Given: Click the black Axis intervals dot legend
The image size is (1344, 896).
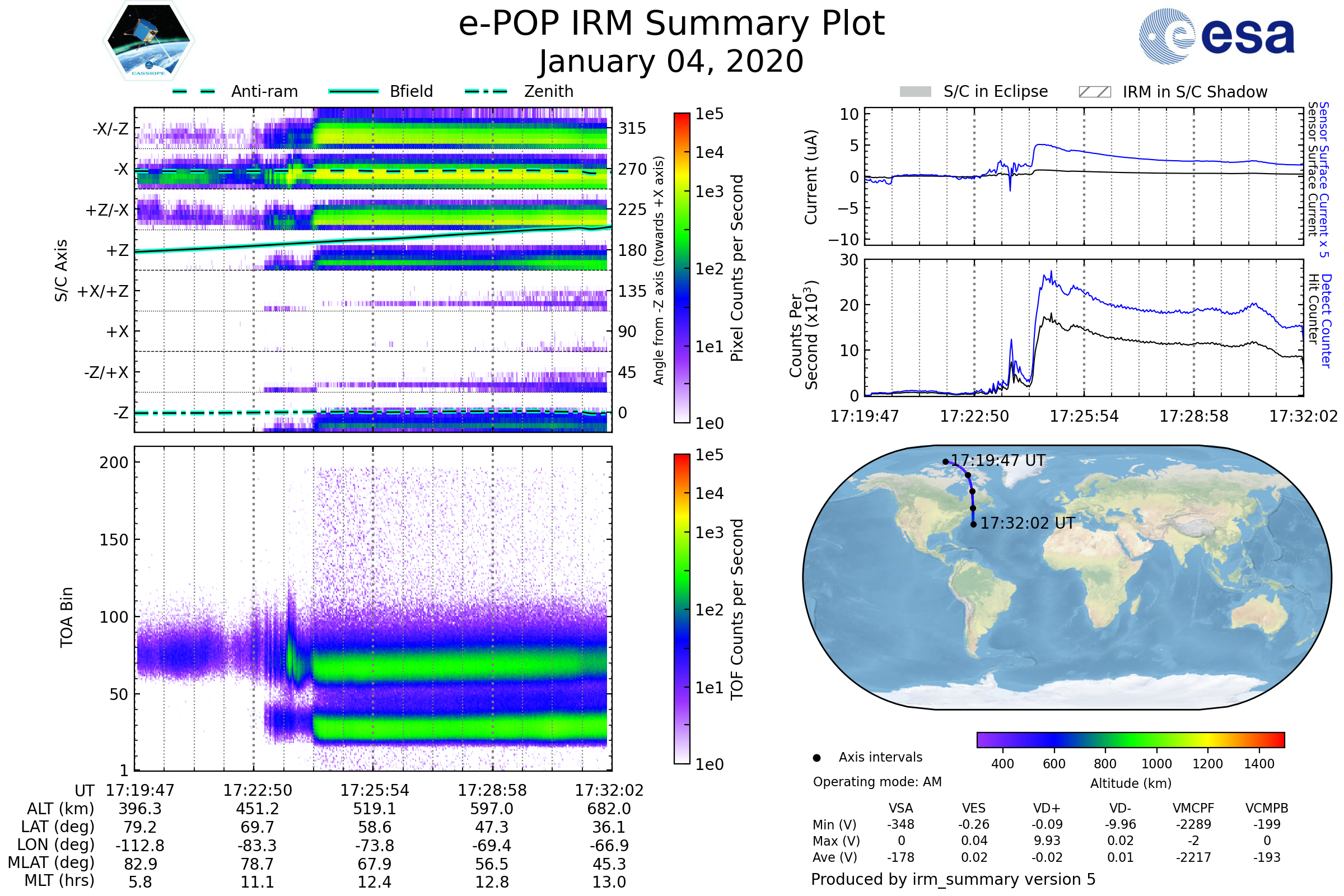Looking at the screenshot, I should [x=816, y=758].
